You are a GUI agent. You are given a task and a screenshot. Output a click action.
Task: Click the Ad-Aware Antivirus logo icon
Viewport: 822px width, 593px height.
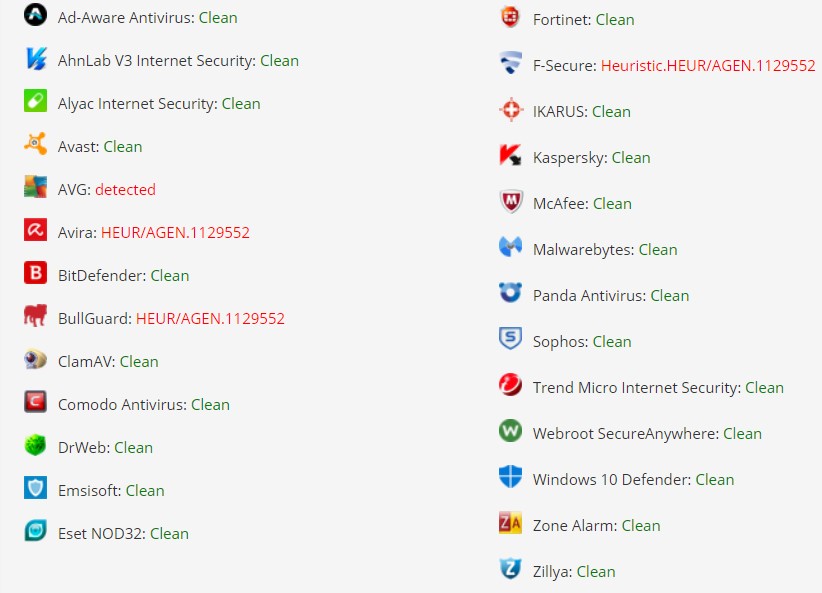pos(36,15)
